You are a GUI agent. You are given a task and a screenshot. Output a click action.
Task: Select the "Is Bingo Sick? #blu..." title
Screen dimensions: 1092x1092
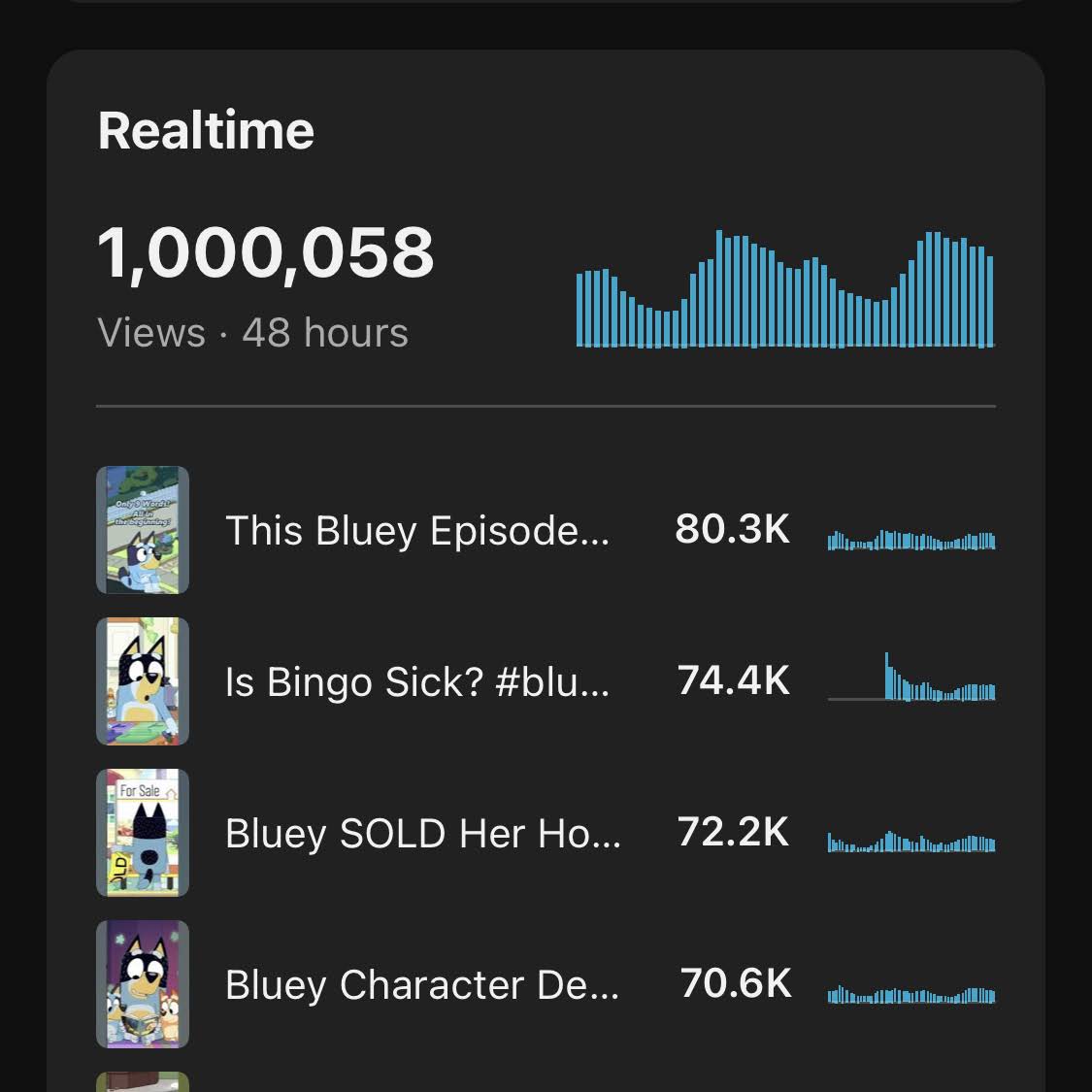(x=417, y=682)
